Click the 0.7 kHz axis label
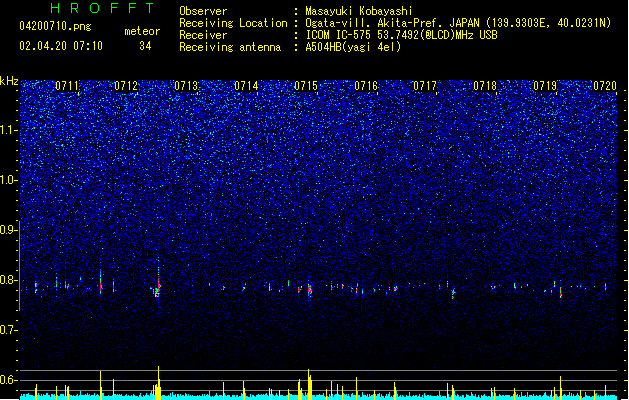 (9, 330)
